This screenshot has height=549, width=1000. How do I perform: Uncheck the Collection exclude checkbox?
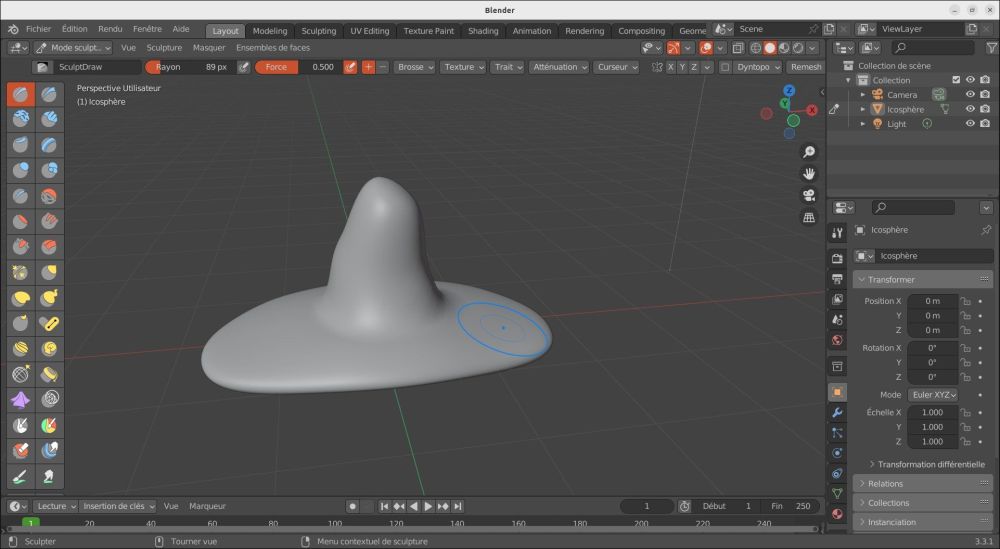tap(956, 80)
